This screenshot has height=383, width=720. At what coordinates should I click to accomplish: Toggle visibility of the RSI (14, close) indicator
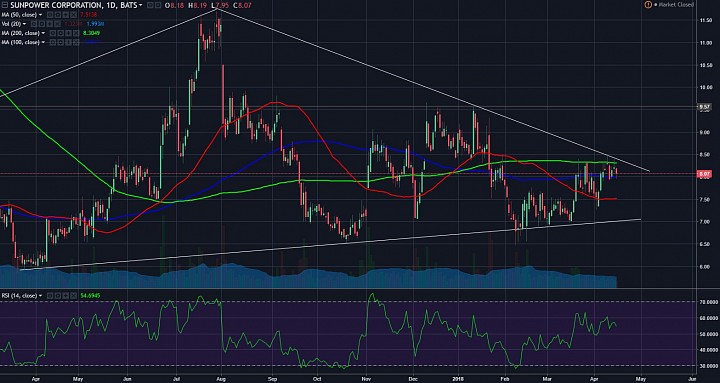50,295
